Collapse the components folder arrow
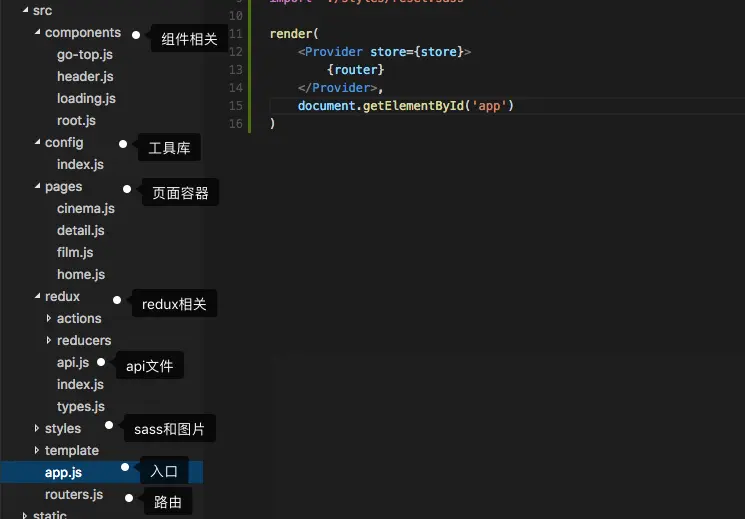The width and height of the screenshot is (745, 519). coord(37,32)
